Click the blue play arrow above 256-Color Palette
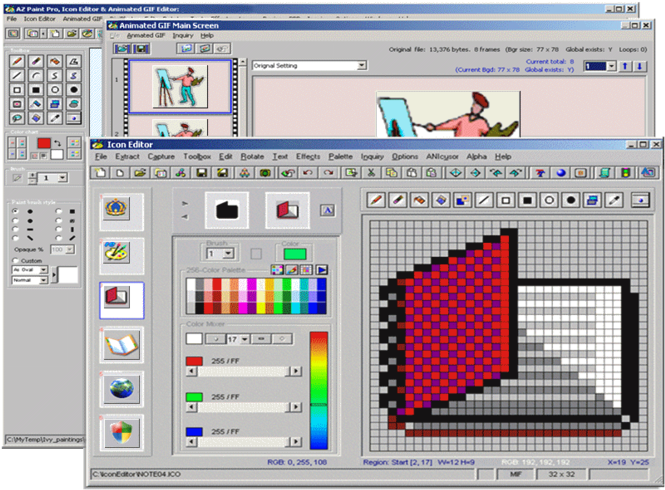This screenshot has width=665, height=490. click(x=322, y=270)
